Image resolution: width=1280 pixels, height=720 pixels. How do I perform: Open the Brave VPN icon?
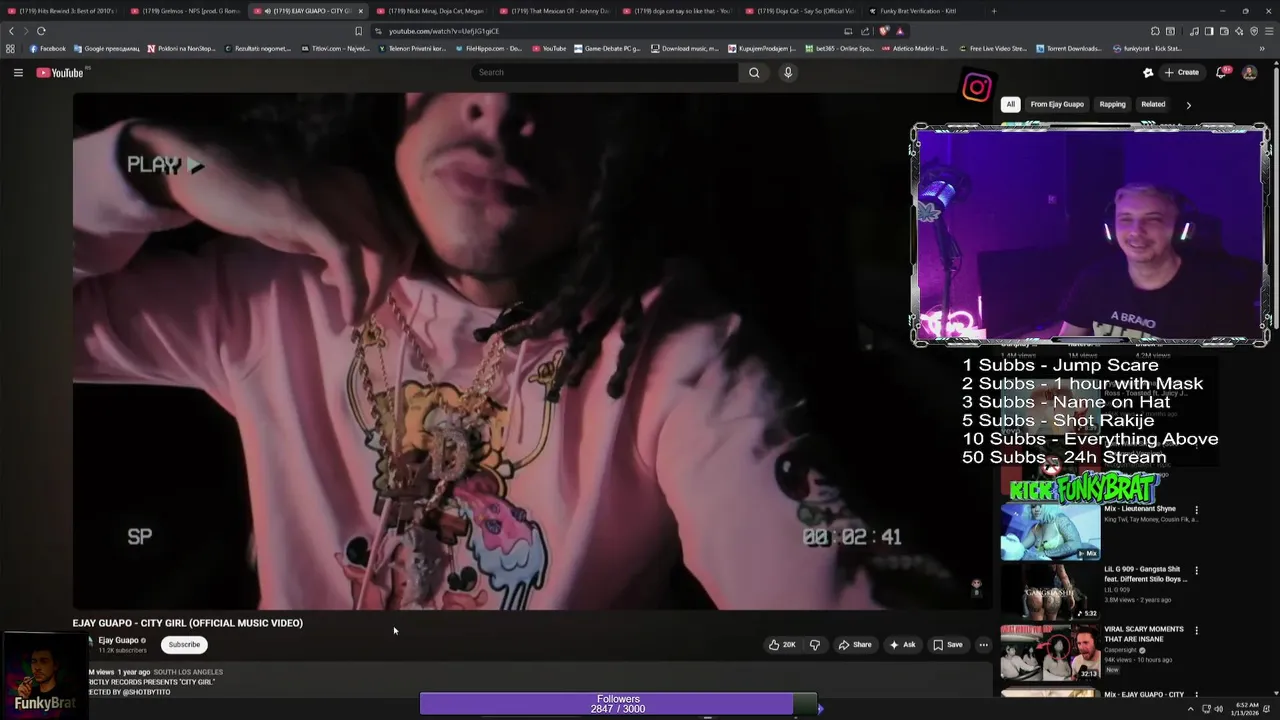pos(1254,31)
